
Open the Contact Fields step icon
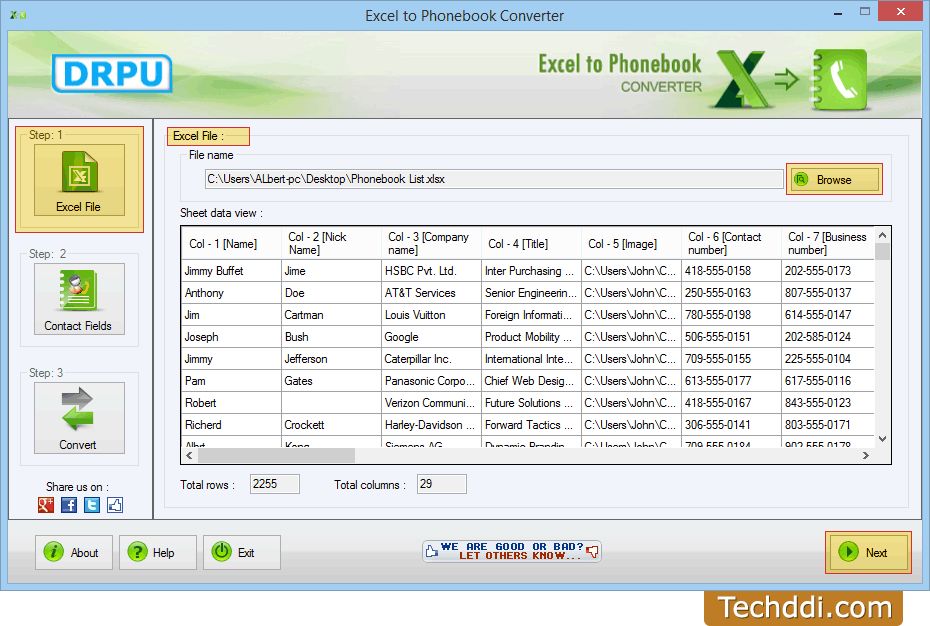[79, 298]
